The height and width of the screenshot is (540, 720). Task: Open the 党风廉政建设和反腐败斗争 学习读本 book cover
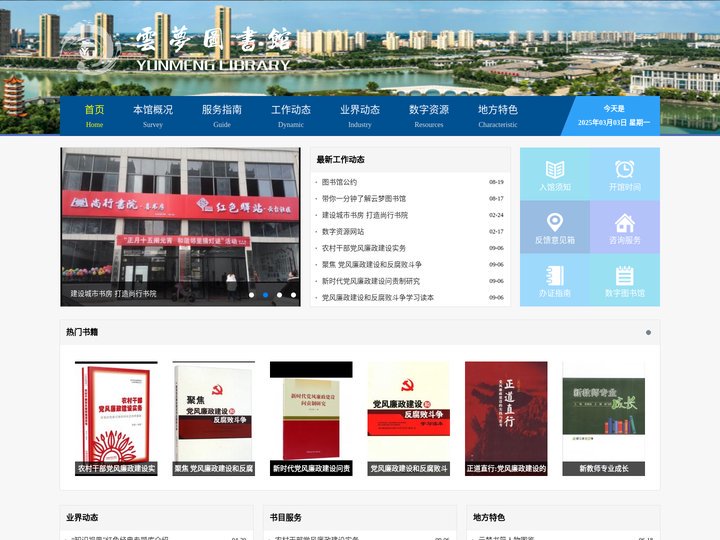click(x=409, y=418)
